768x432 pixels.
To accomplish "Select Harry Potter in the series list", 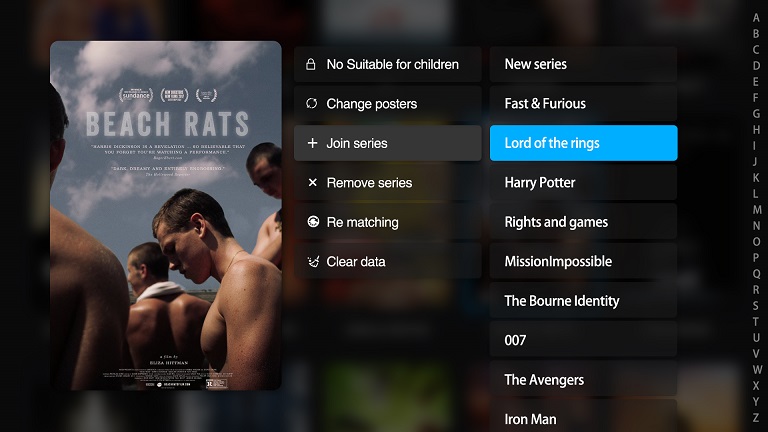I will coord(583,183).
